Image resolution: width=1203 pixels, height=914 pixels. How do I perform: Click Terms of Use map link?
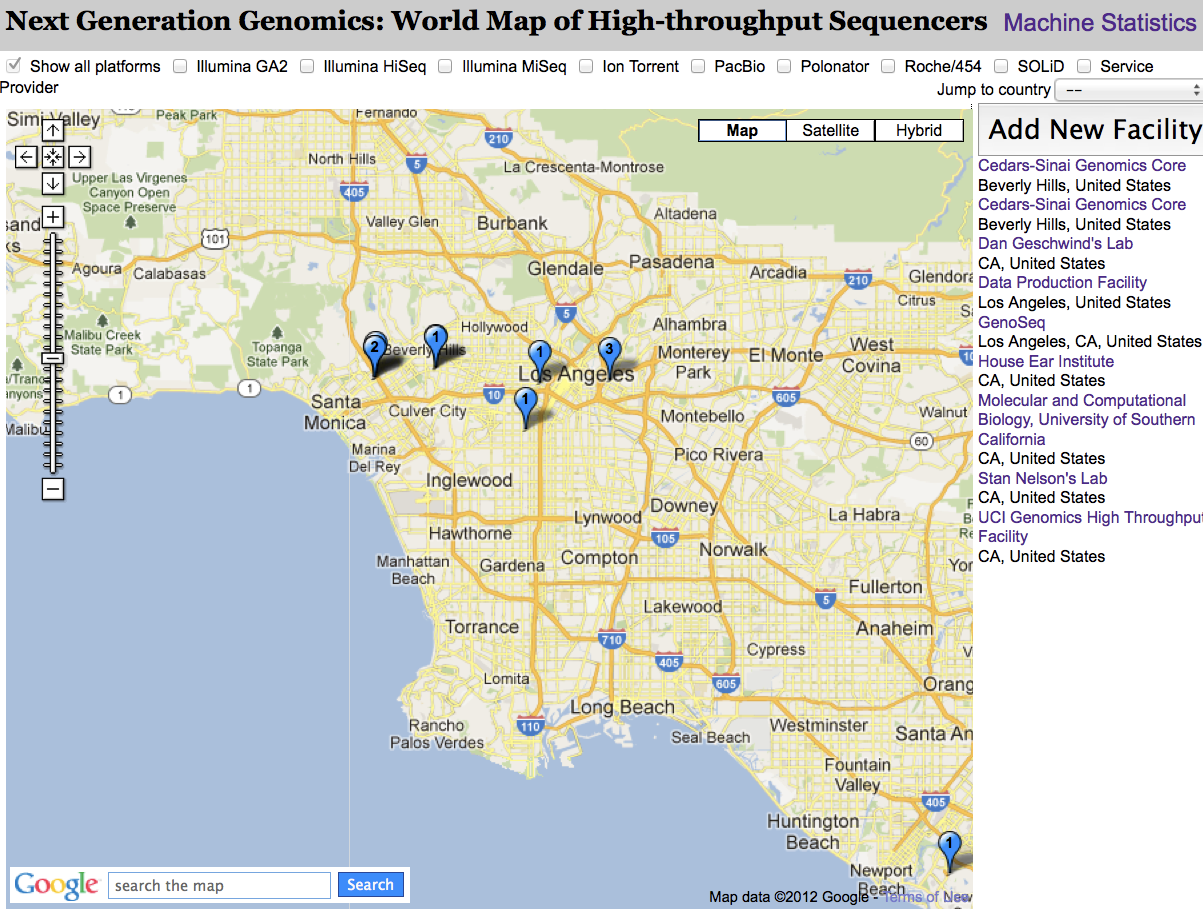pyautogui.click(x=926, y=897)
